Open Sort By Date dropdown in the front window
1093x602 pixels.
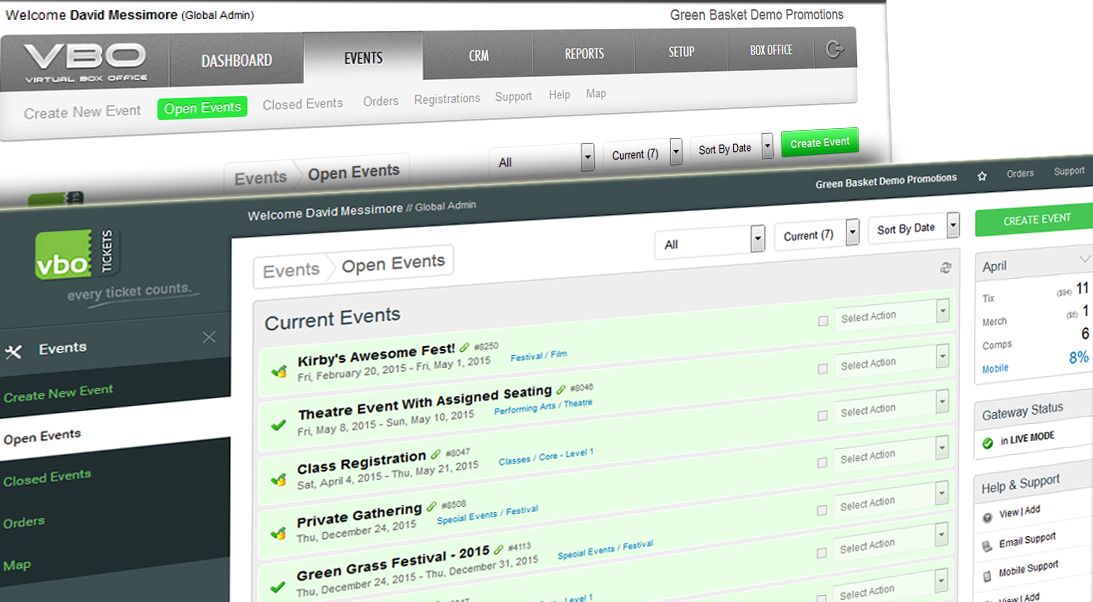(x=914, y=227)
